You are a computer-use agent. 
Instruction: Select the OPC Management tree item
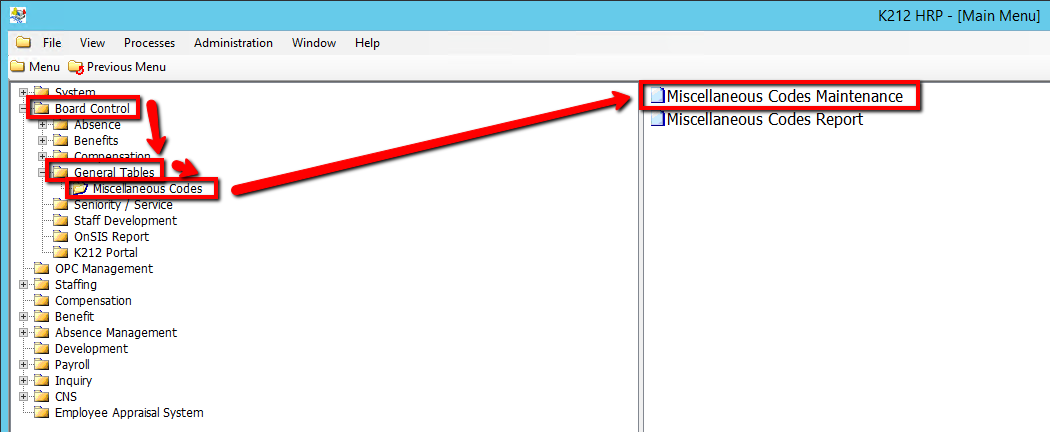pos(103,269)
